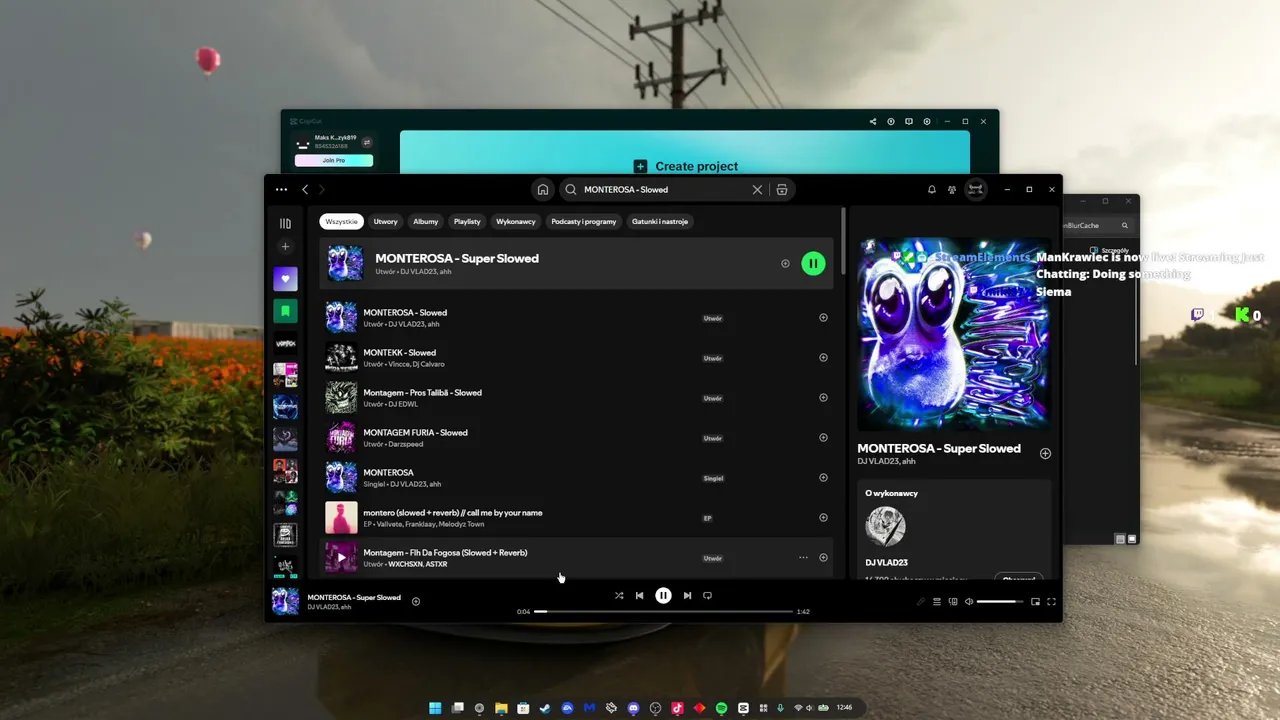
Task: Open the Spotify home page
Action: 542,189
